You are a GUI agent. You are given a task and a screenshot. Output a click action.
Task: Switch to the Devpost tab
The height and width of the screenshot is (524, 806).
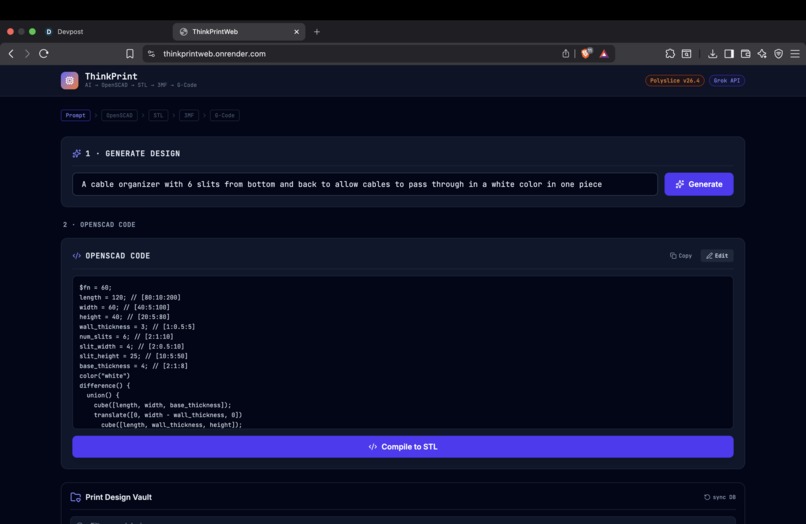[x=70, y=31]
